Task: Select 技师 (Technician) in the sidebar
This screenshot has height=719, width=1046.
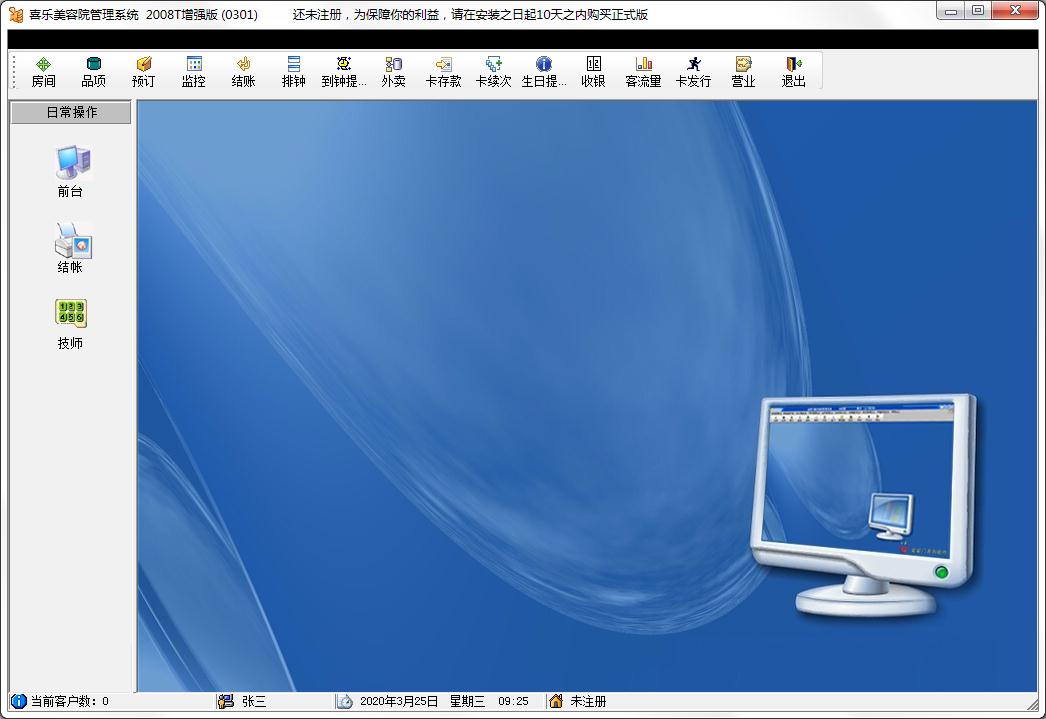Action: click(x=71, y=323)
